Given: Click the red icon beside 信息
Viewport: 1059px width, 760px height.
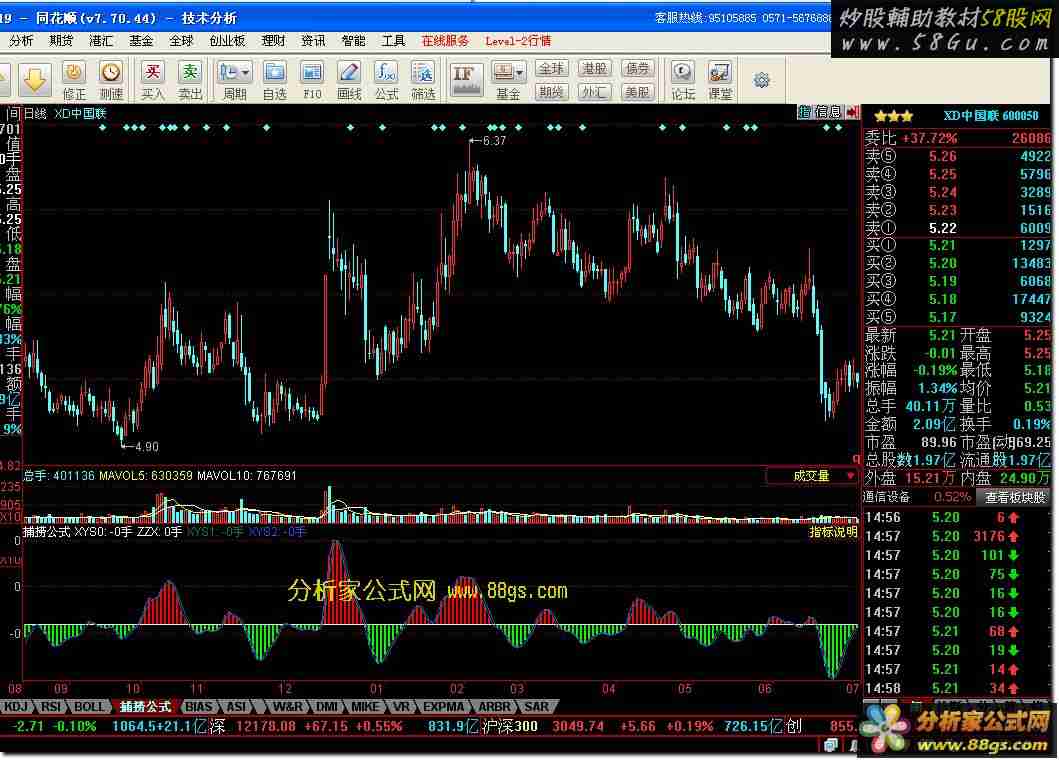Looking at the screenshot, I should tap(852, 112).
